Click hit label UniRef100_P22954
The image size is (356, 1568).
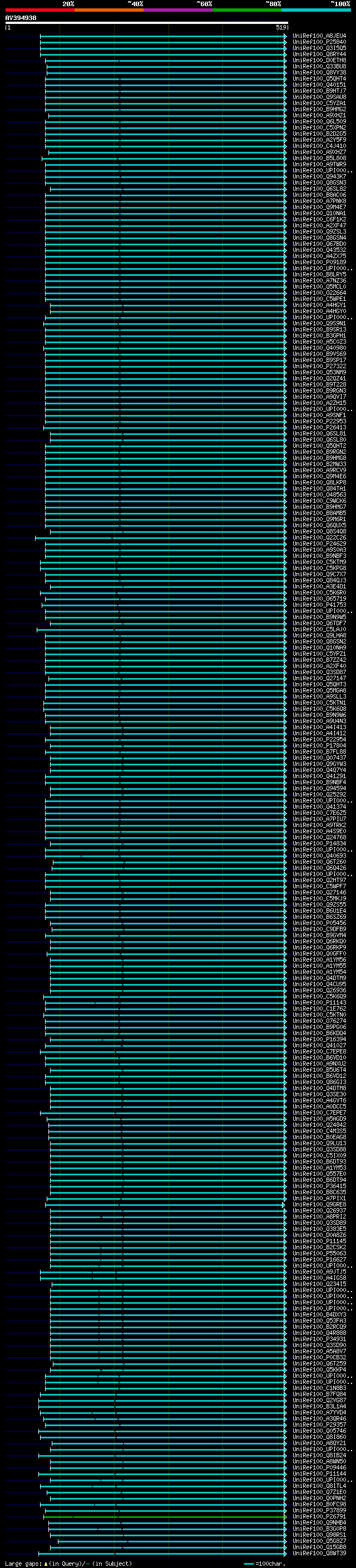(x=319, y=740)
